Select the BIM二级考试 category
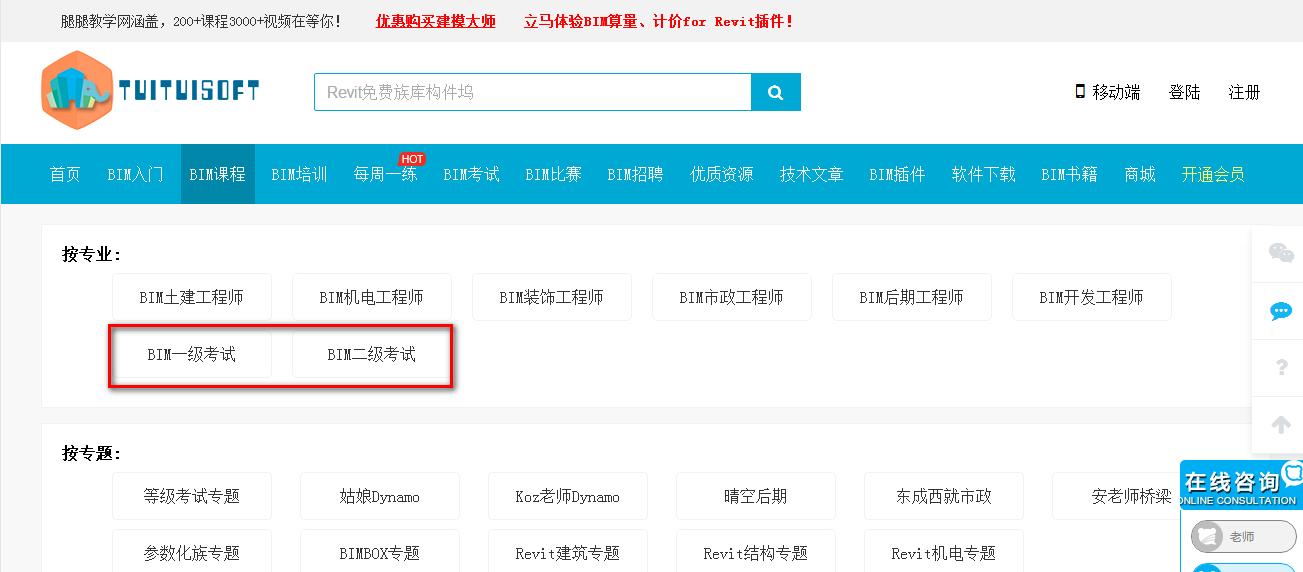The image size is (1303, 572). tap(372, 354)
